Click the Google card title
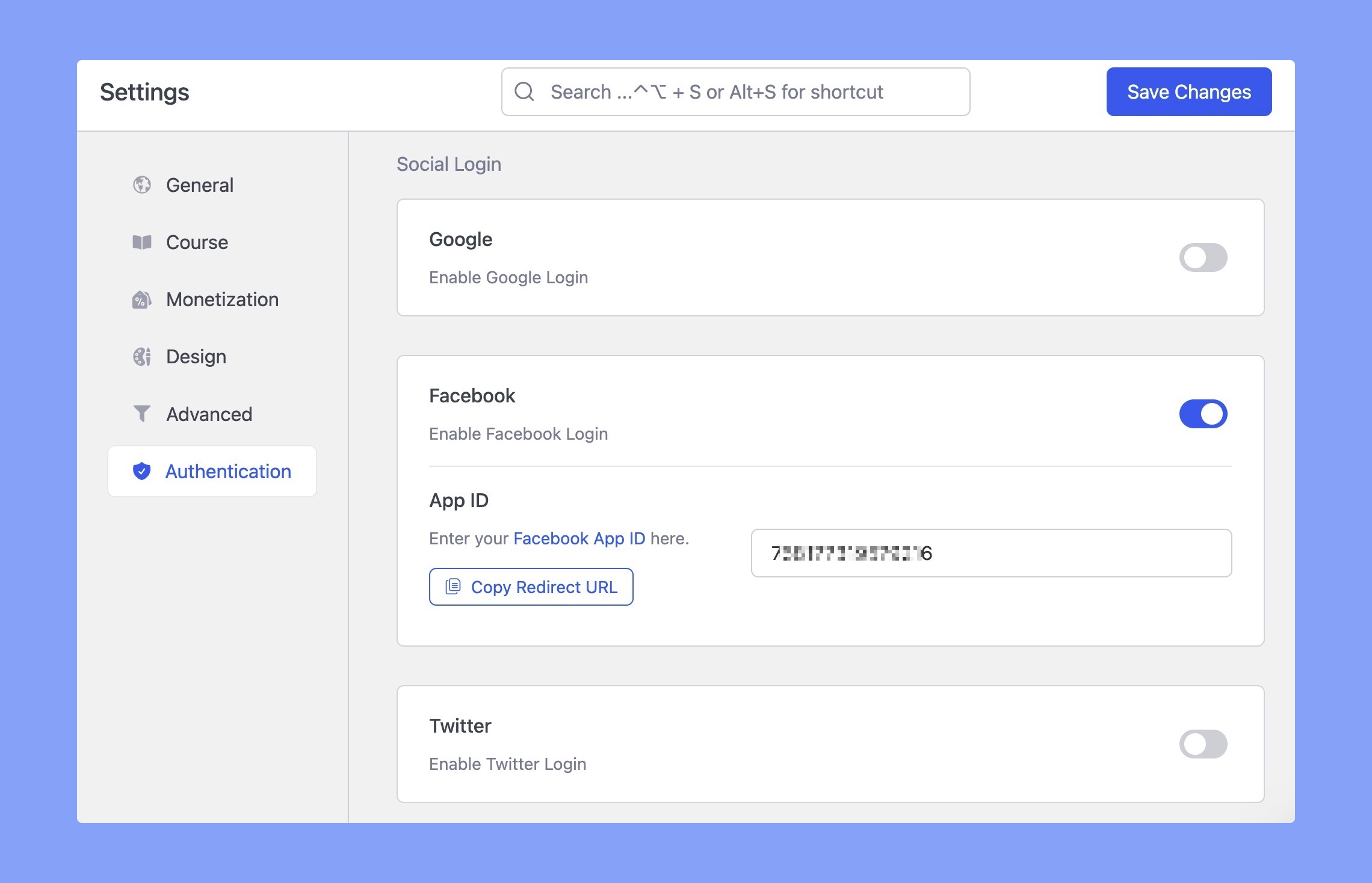Viewport: 1372px width, 883px height. 461,239
